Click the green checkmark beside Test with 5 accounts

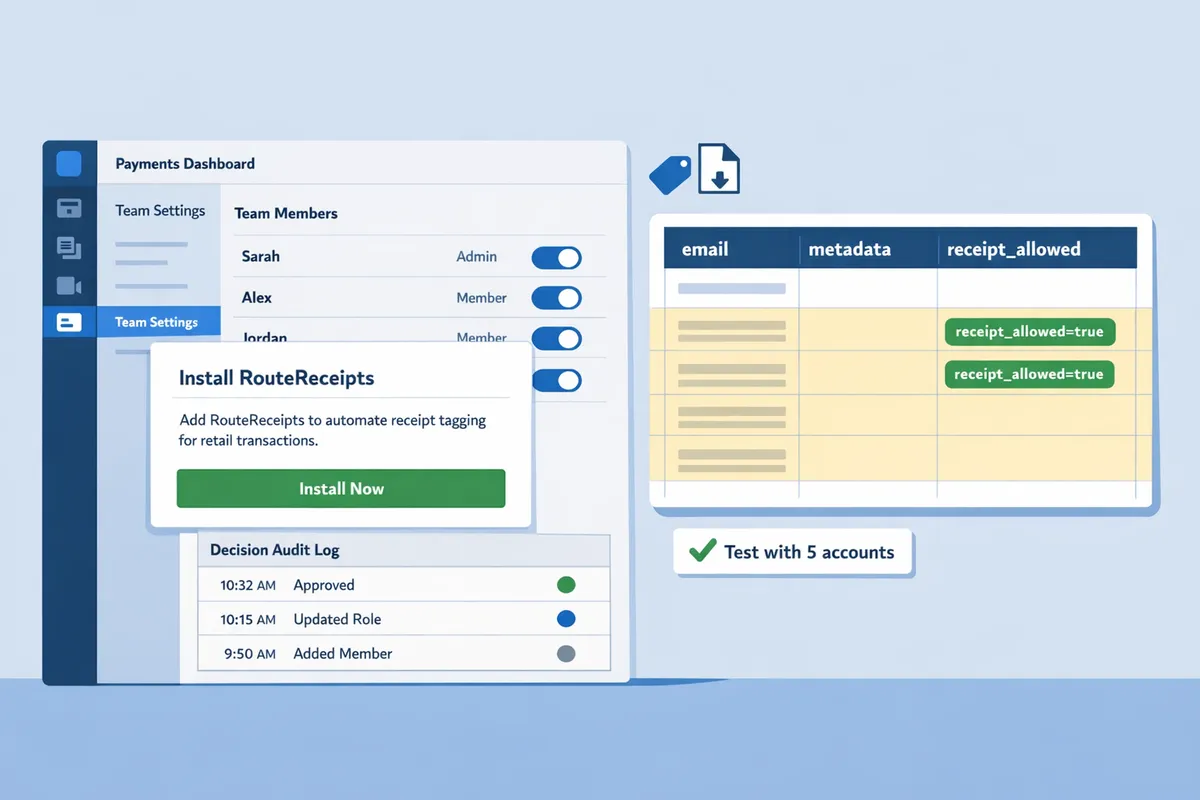click(703, 550)
